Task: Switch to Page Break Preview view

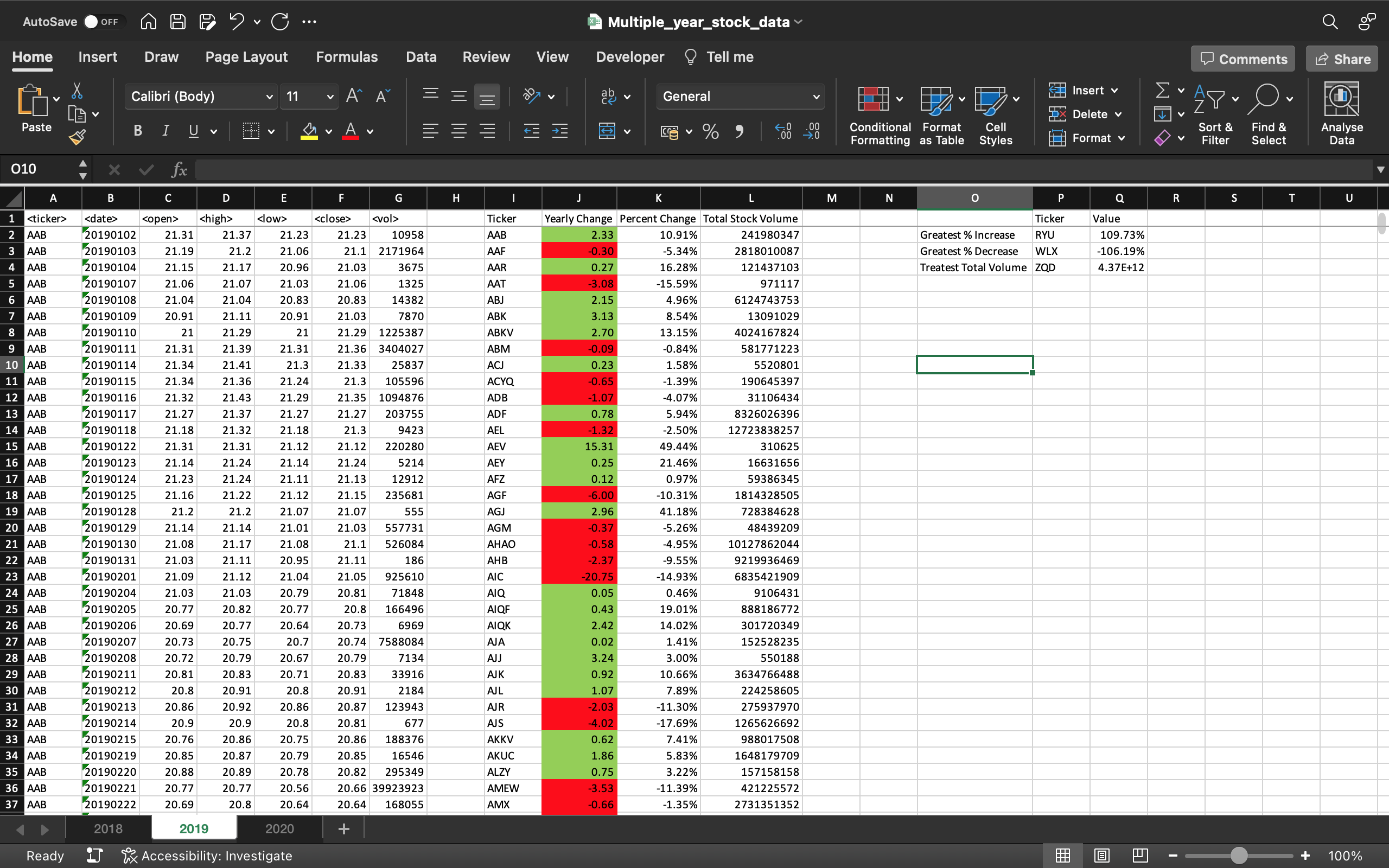Action: [1140, 856]
